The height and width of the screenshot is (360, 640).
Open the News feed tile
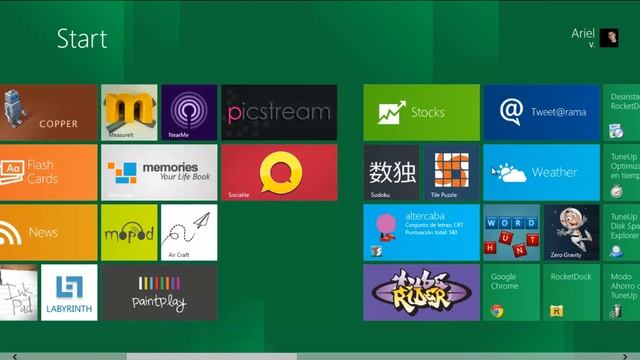(49, 232)
